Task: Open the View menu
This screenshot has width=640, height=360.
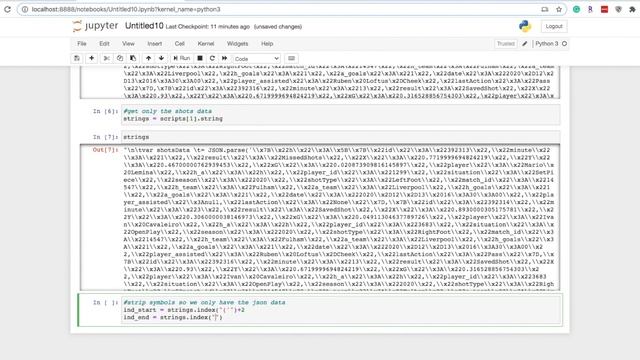Action: tap(128, 44)
